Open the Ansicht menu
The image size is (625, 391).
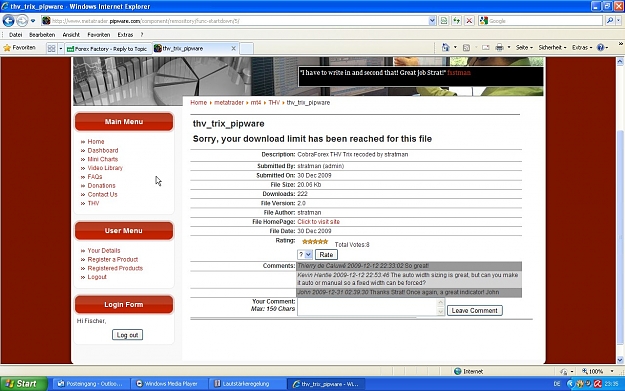pyautogui.click(x=71, y=35)
